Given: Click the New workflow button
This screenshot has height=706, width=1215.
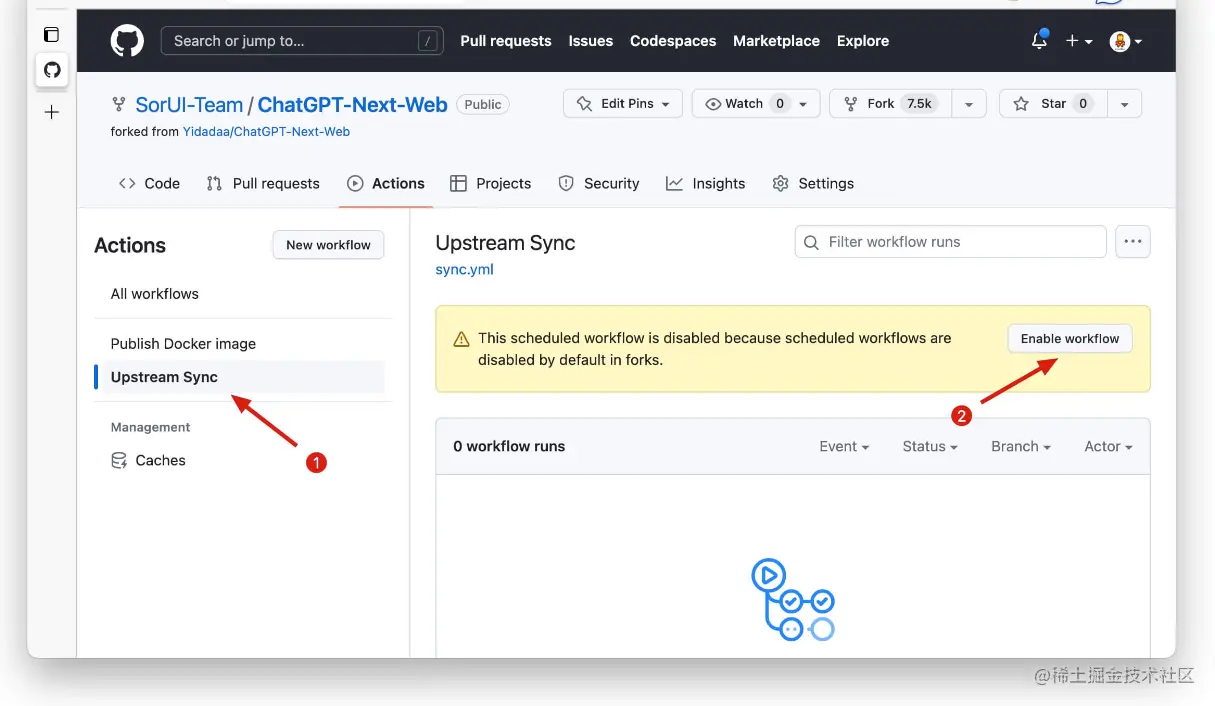Looking at the screenshot, I should click(x=328, y=245).
